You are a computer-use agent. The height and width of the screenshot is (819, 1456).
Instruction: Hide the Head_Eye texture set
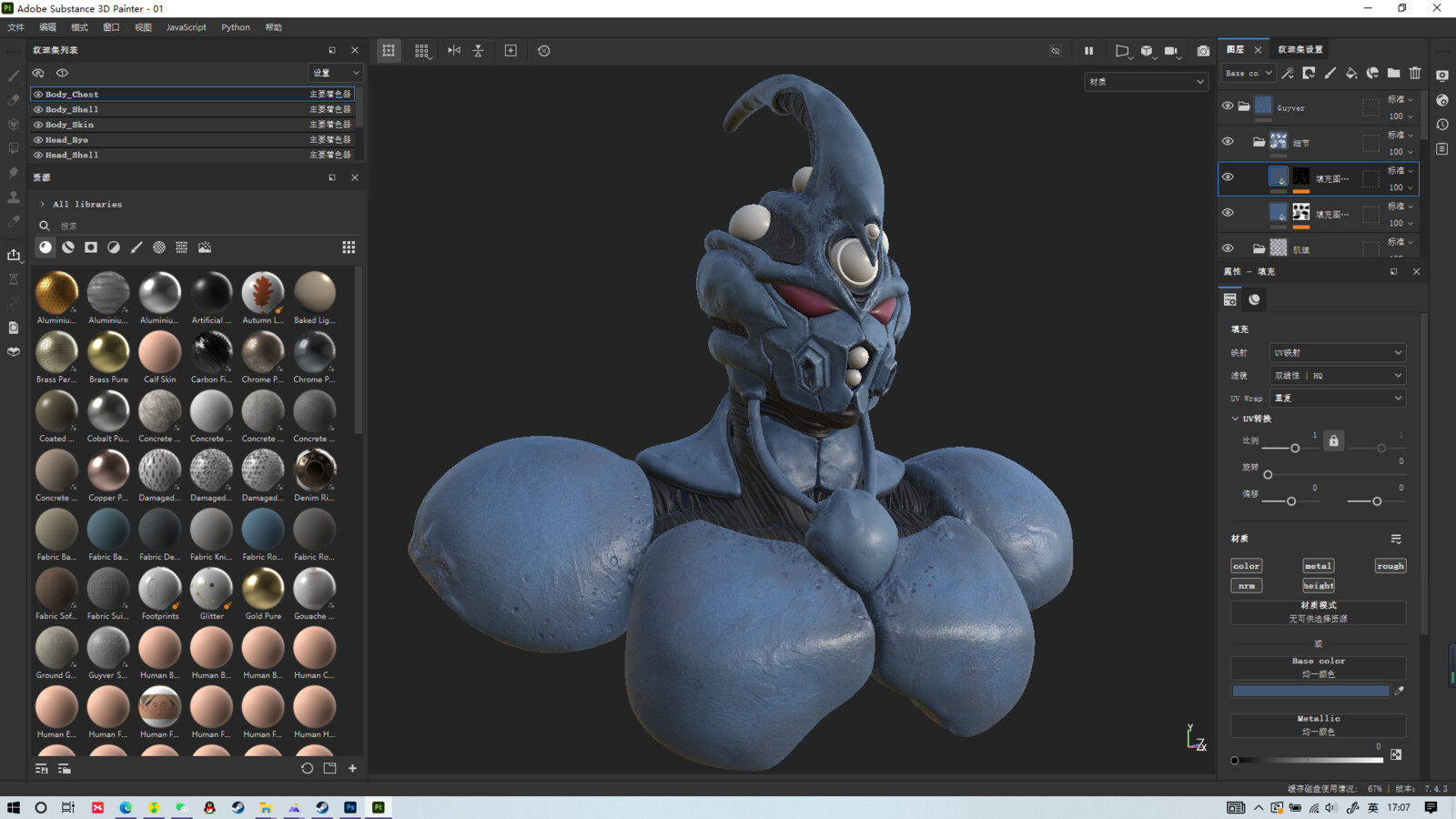click(38, 140)
